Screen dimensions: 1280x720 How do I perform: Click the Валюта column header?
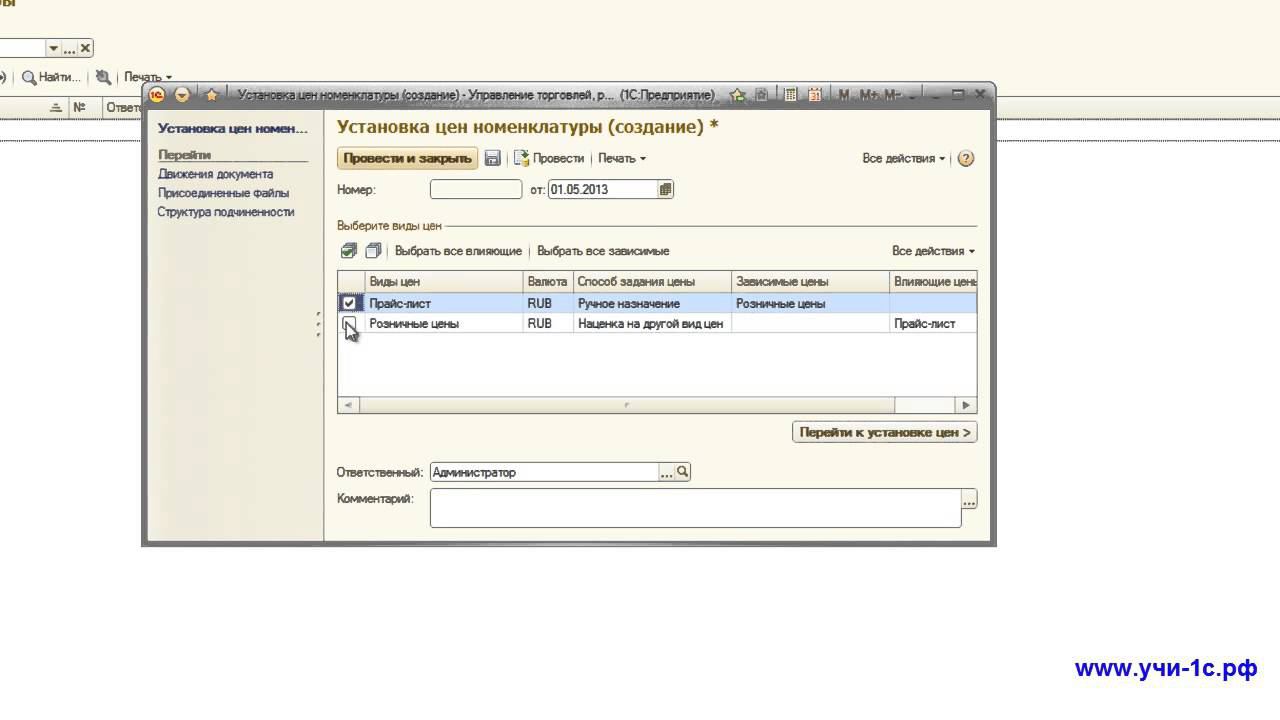click(548, 282)
